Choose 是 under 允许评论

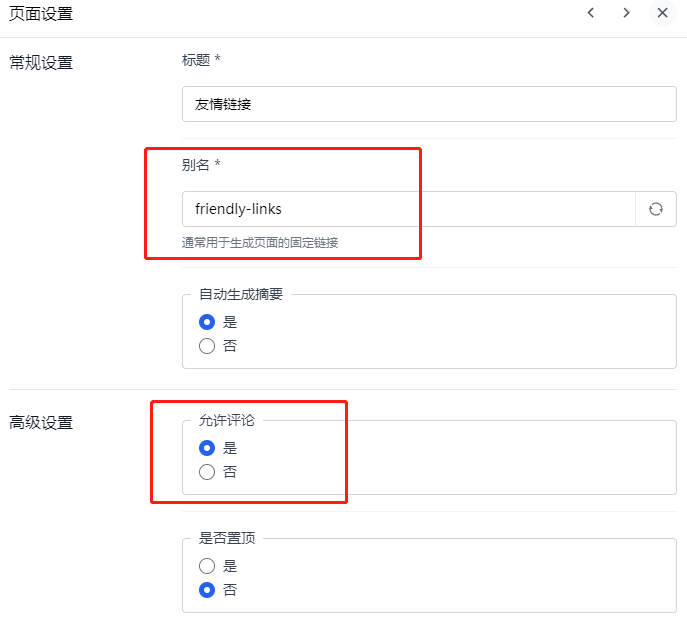(207, 448)
